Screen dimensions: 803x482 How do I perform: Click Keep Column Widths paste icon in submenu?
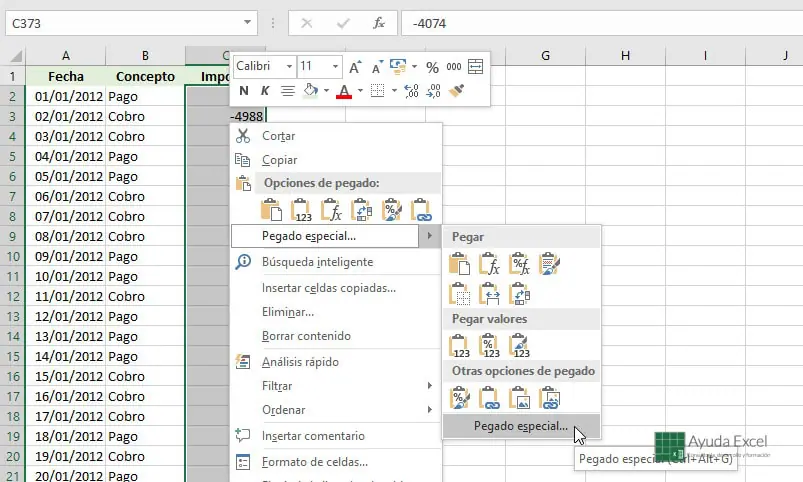489,292
